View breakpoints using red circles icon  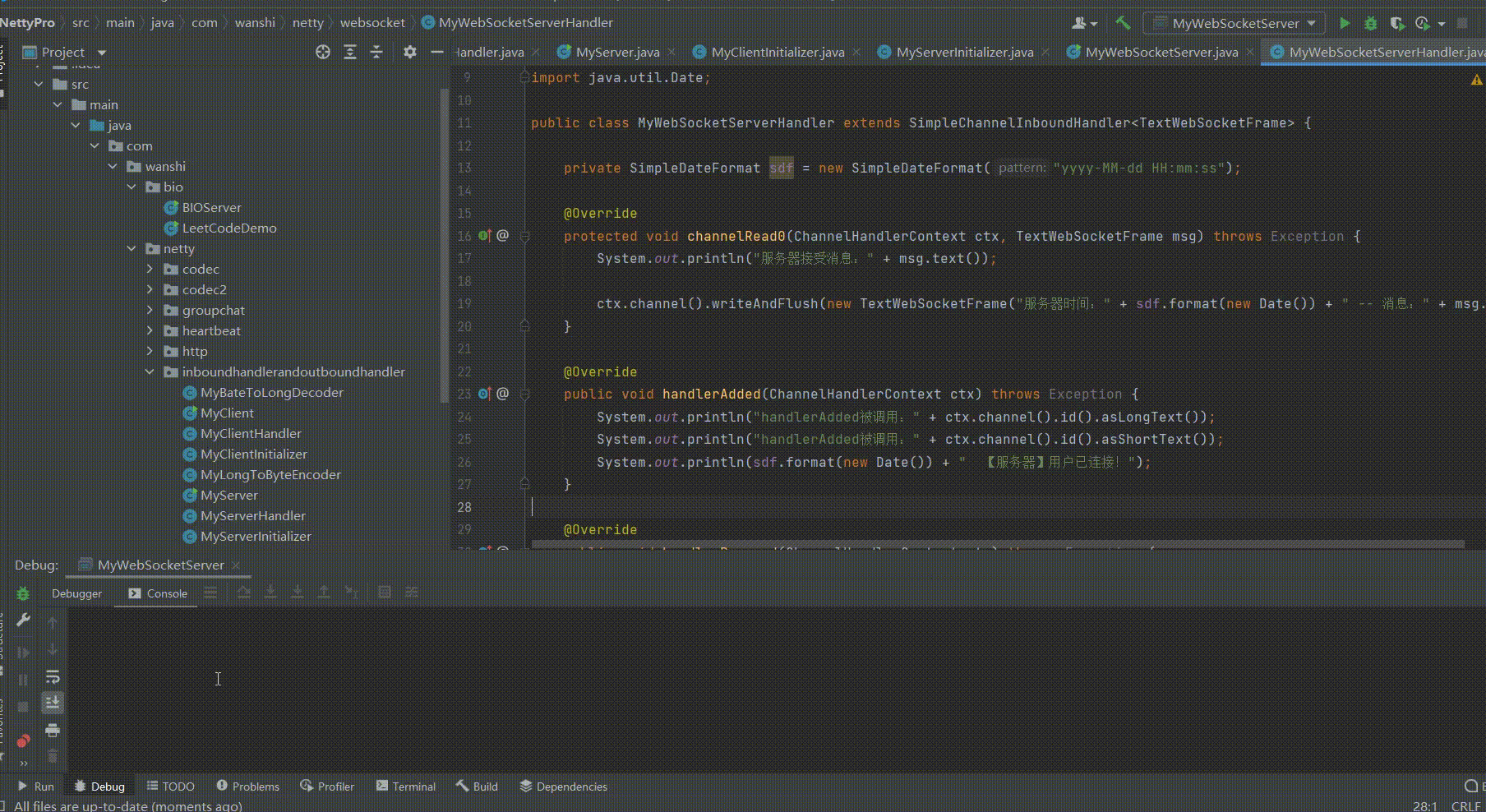coord(23,740)
